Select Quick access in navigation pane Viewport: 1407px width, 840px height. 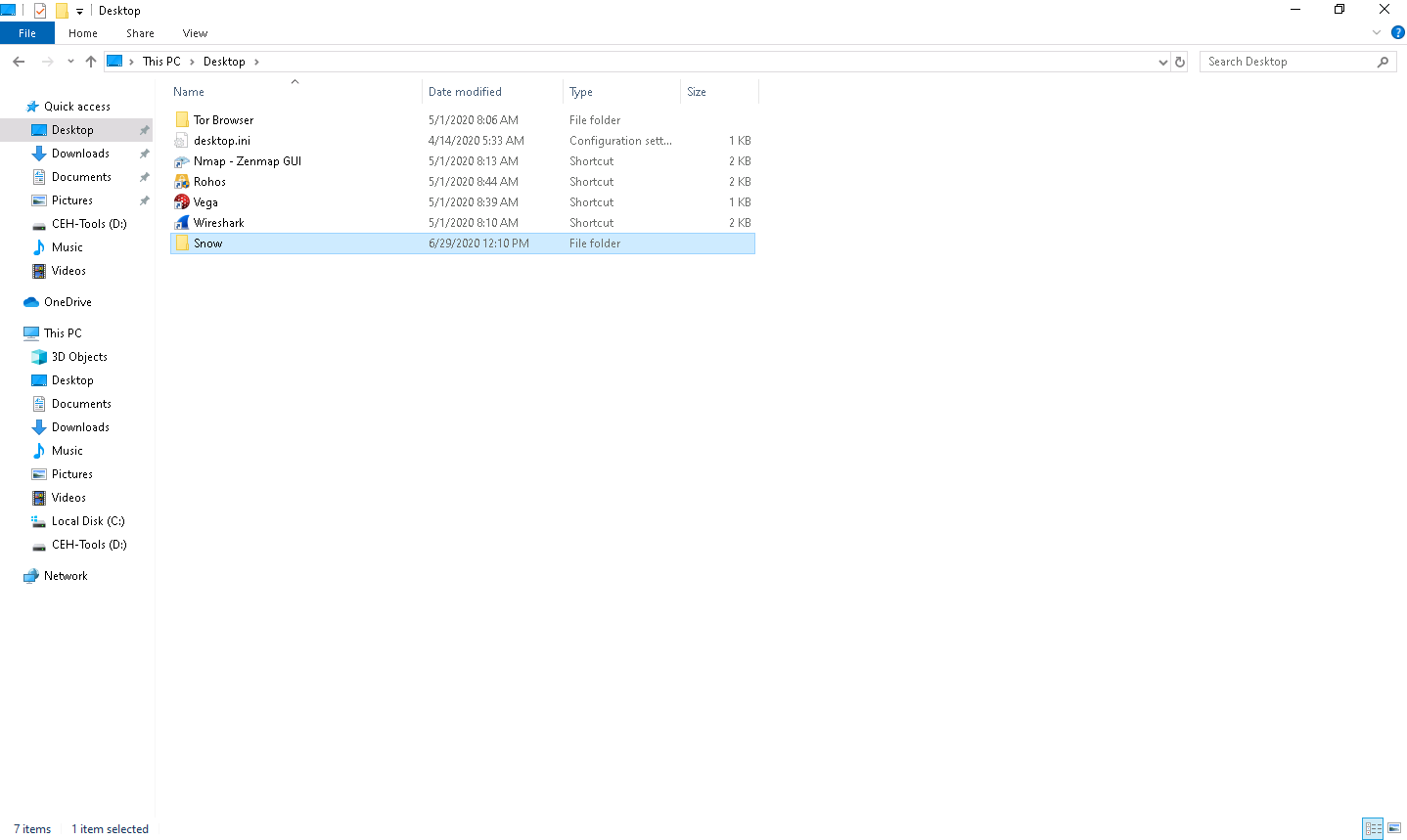click(76, 107)
